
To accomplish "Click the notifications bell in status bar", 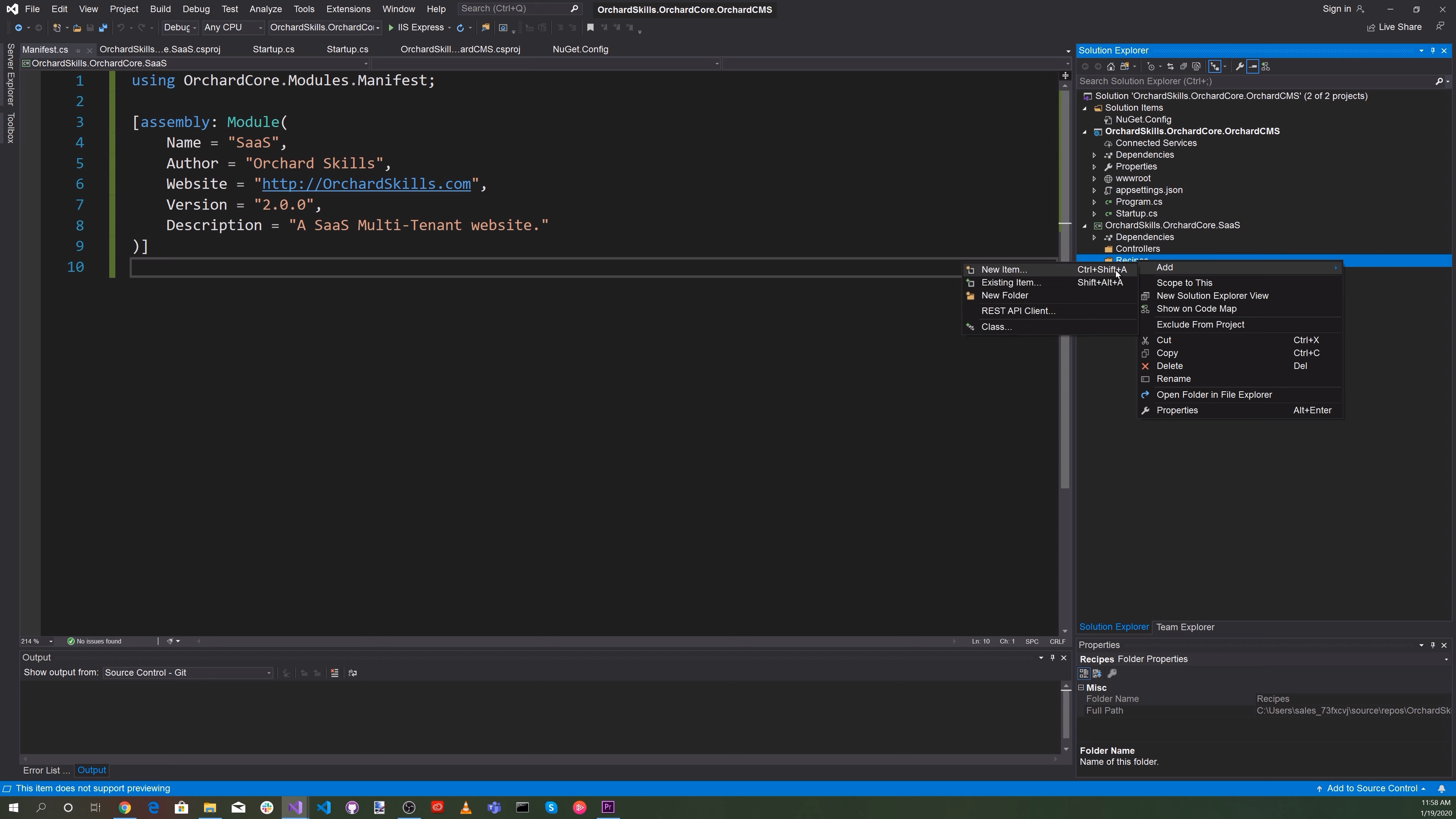I will pyautogui.click(x=1441, y=789).
